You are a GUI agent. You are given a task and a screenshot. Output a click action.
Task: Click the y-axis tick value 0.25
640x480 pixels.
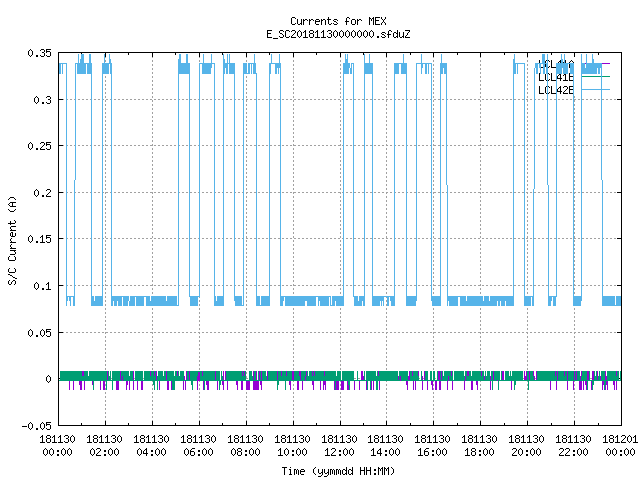pyautogui.click(x=40, y=146)
